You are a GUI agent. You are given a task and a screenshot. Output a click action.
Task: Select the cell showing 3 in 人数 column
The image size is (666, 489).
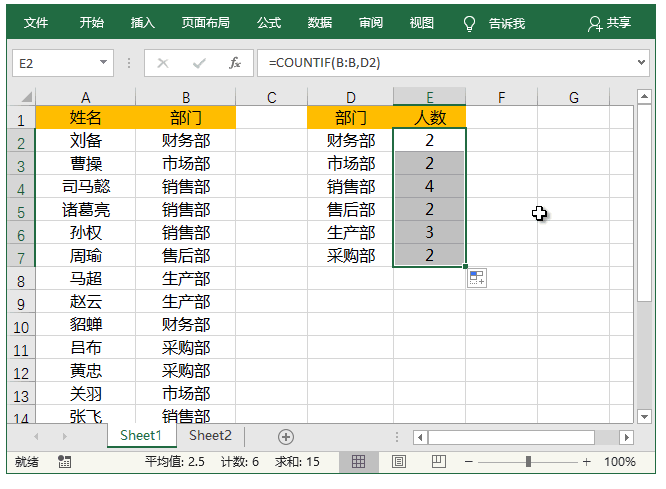coord(430,232)
